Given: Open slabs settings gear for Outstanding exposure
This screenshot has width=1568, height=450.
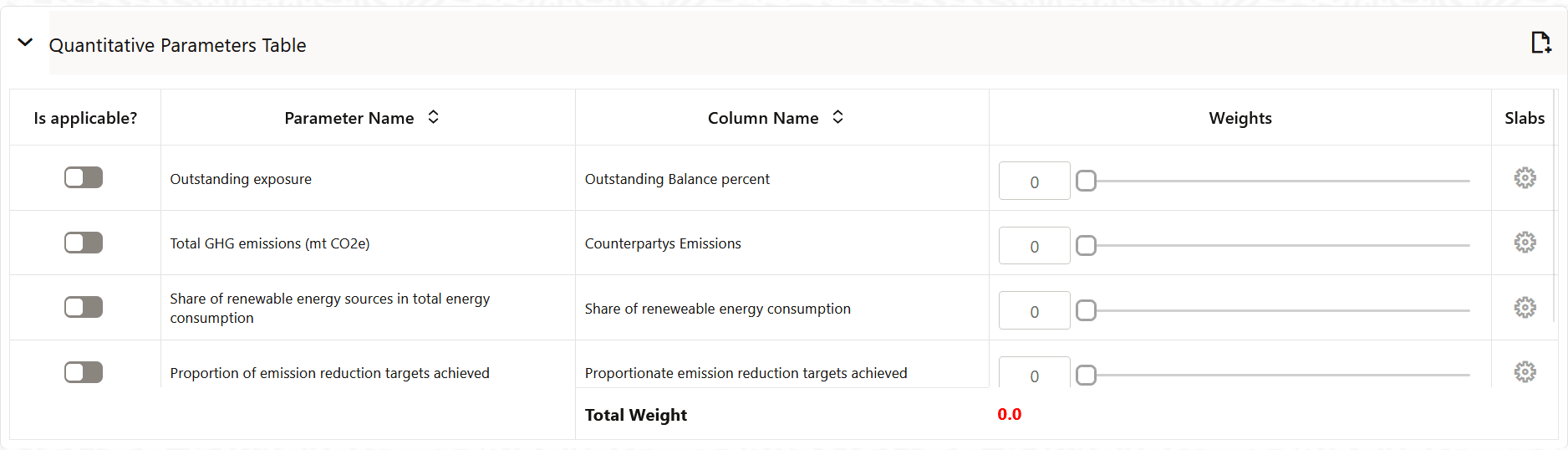Looking at the screenshot, I should coord(1525,178).
